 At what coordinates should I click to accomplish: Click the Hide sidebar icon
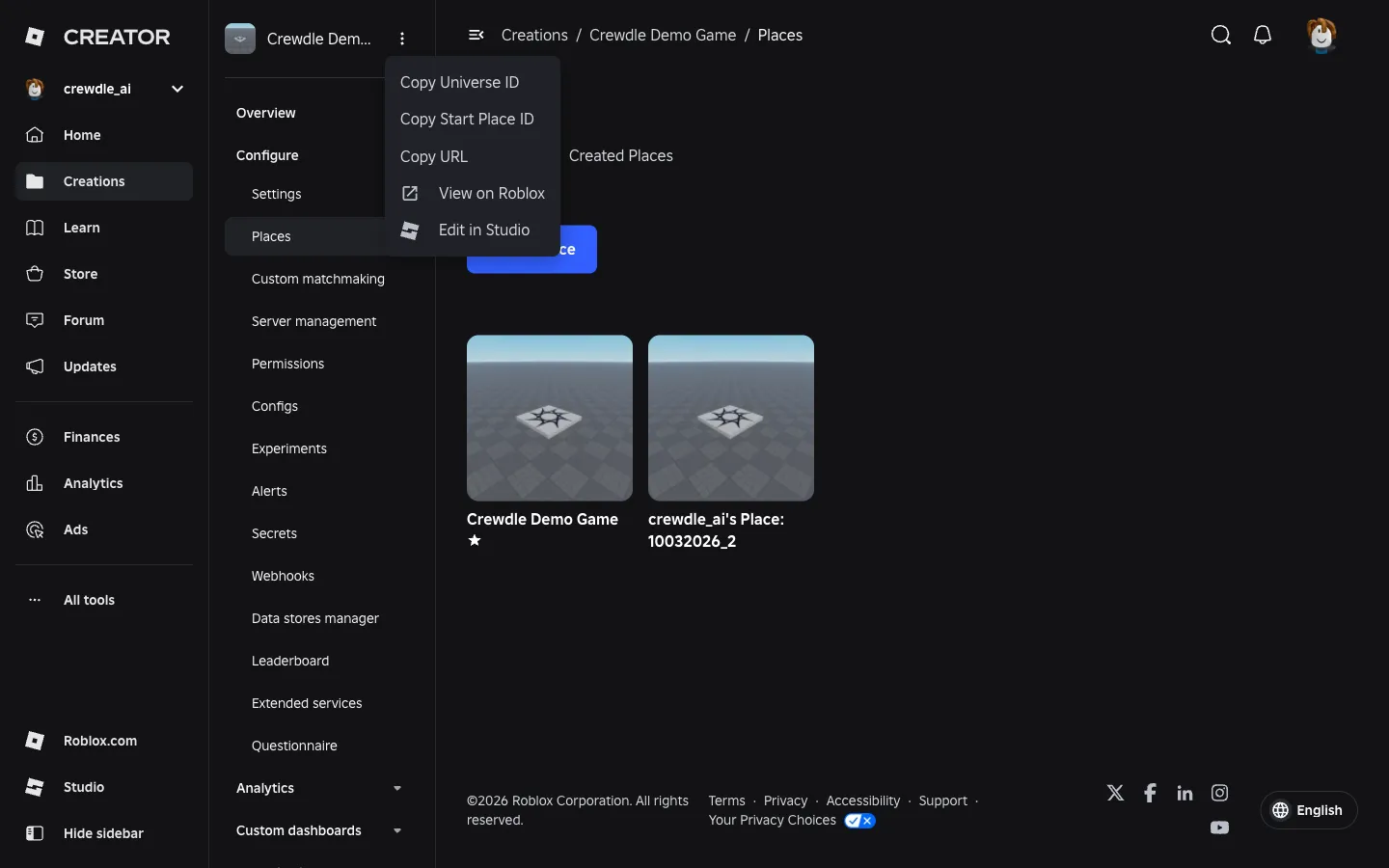click(35, 833)
